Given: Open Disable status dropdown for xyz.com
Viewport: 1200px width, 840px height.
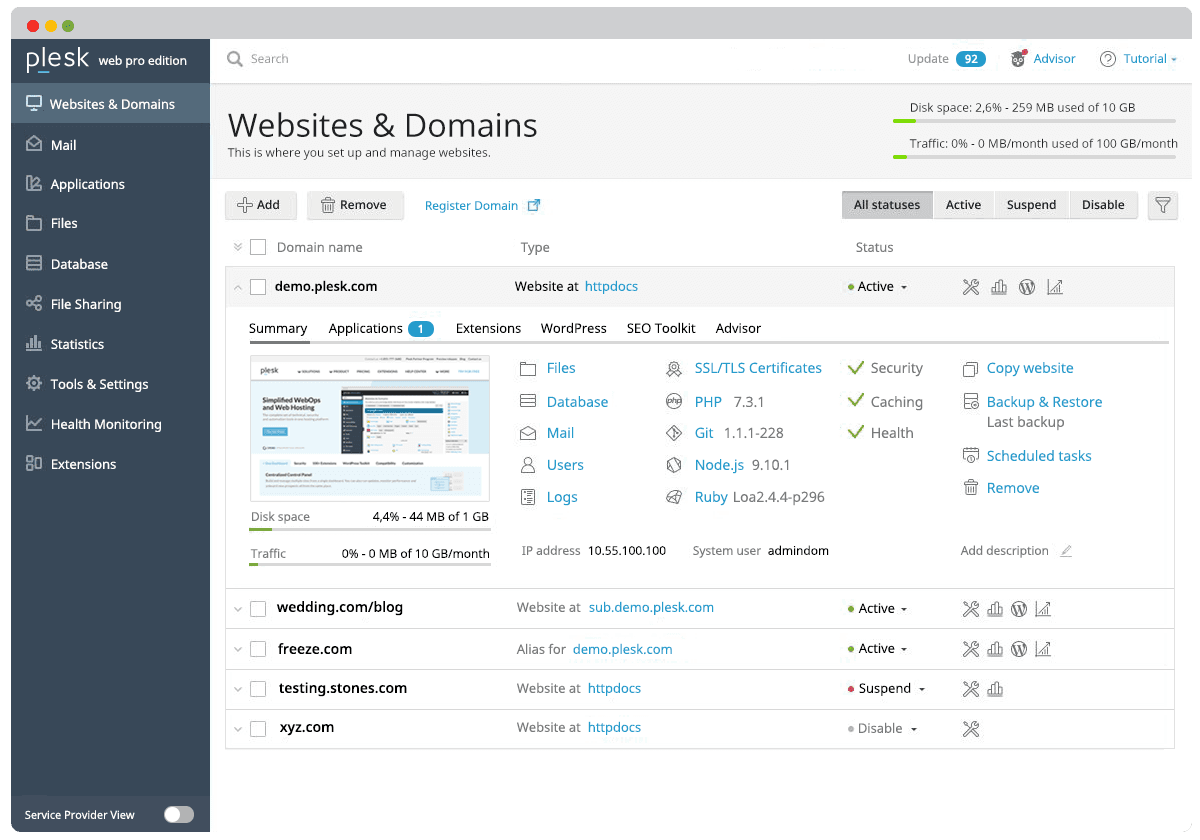Looking at the screenshot, I should tap(882, 729).
